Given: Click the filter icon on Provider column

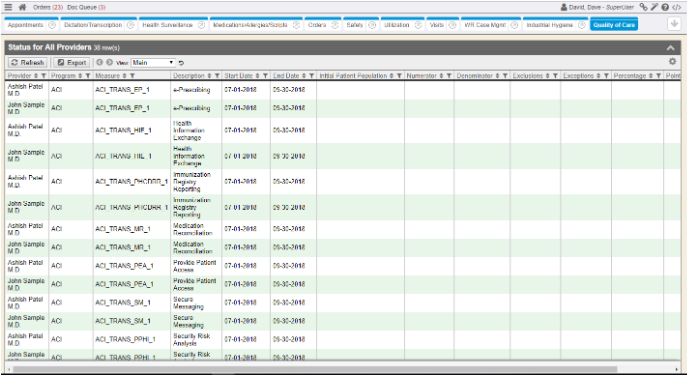Looking at the screenshot, I should tap(43, 76).
